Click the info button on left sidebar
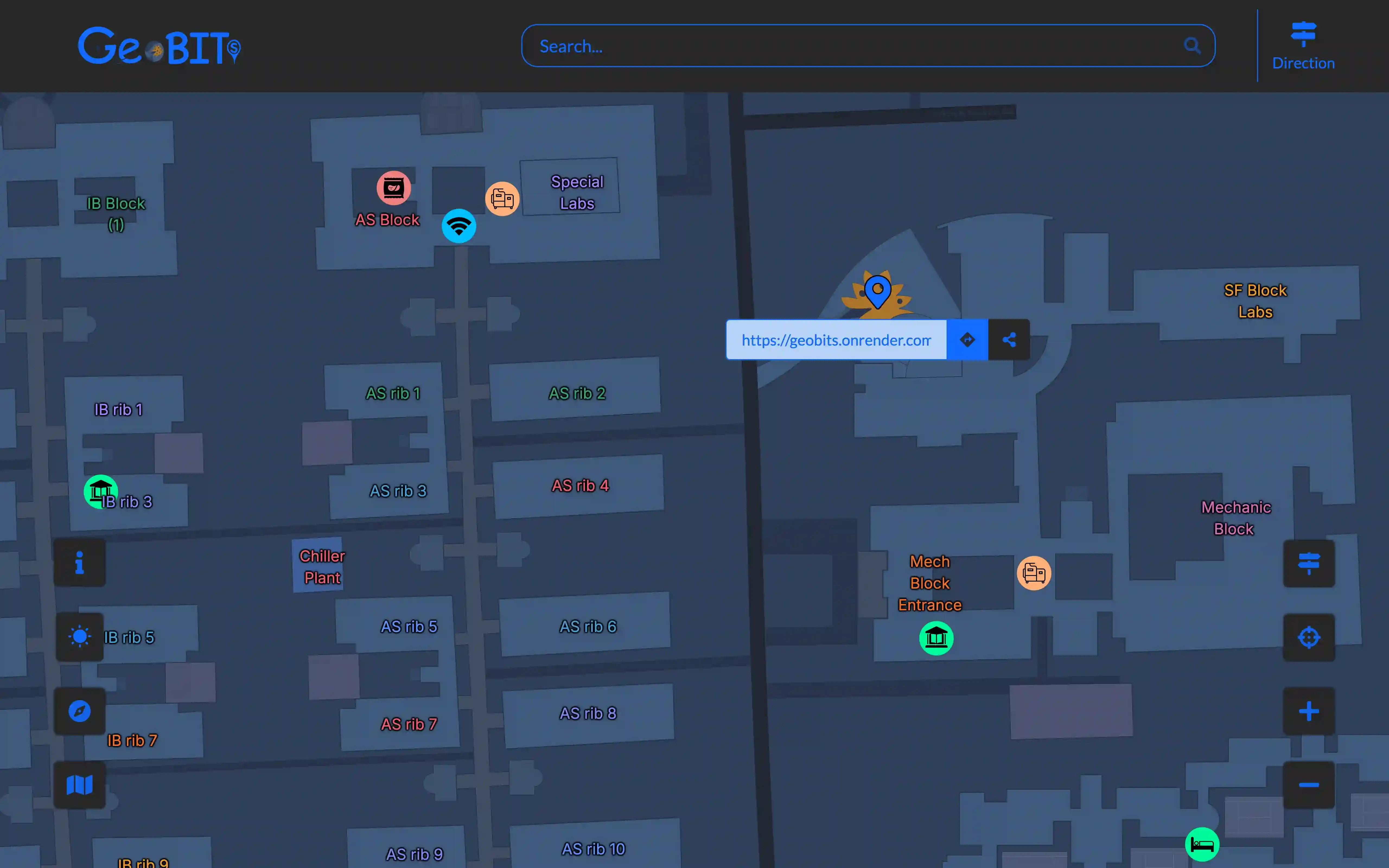Screen dimensions: 1389x868 click(x=80, y=563)
